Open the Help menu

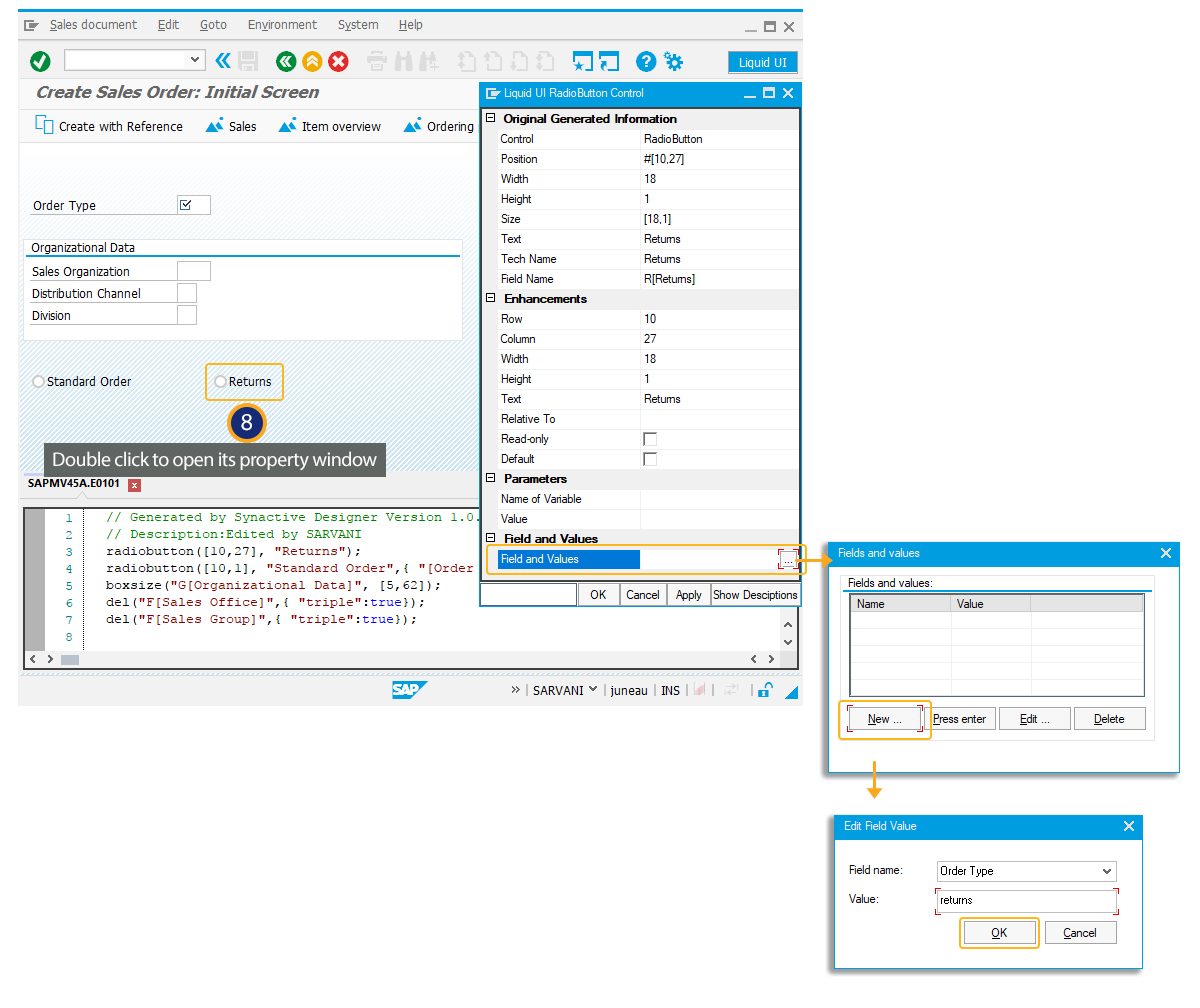click(x=410, y=25)
